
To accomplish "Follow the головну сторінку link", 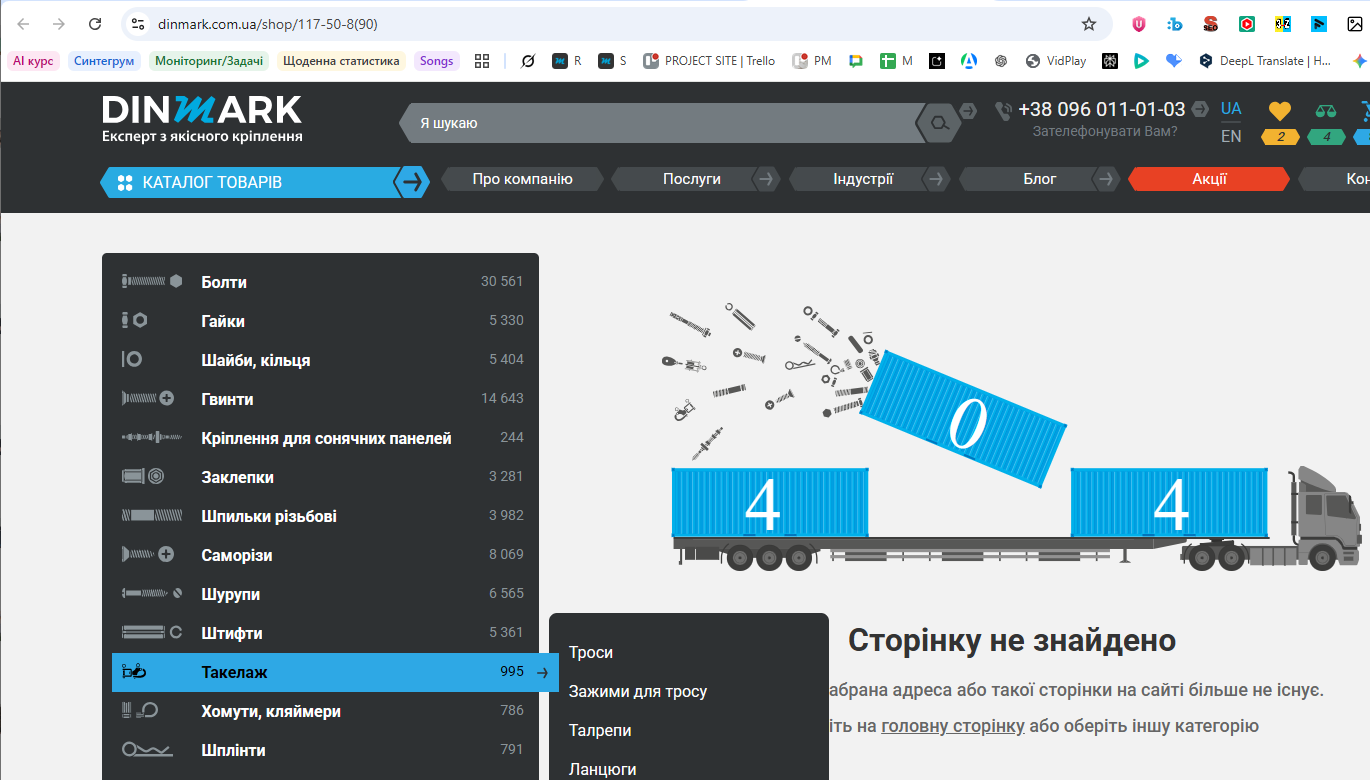I will pos(953,725).
